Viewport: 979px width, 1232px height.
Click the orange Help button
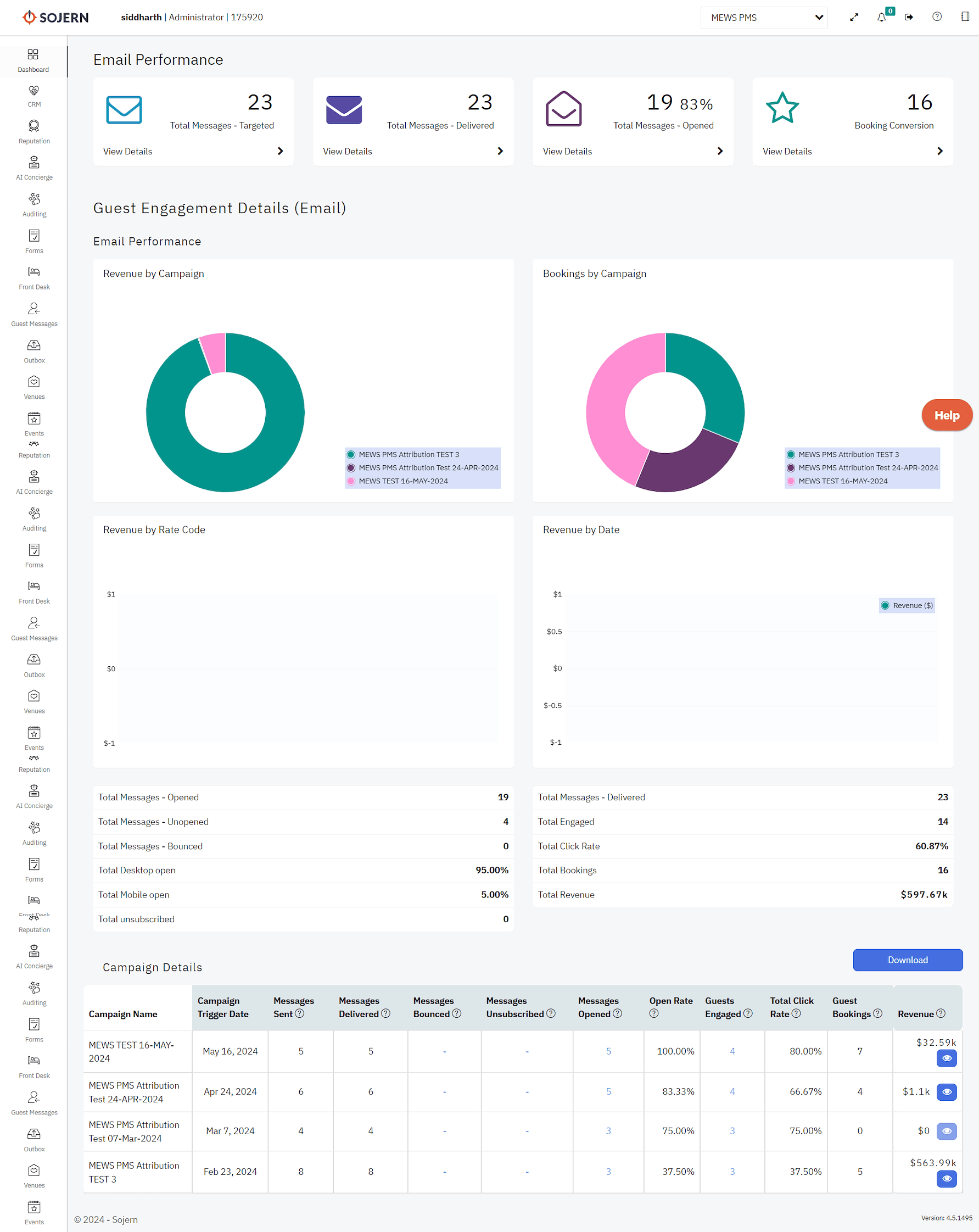(946, 415)
